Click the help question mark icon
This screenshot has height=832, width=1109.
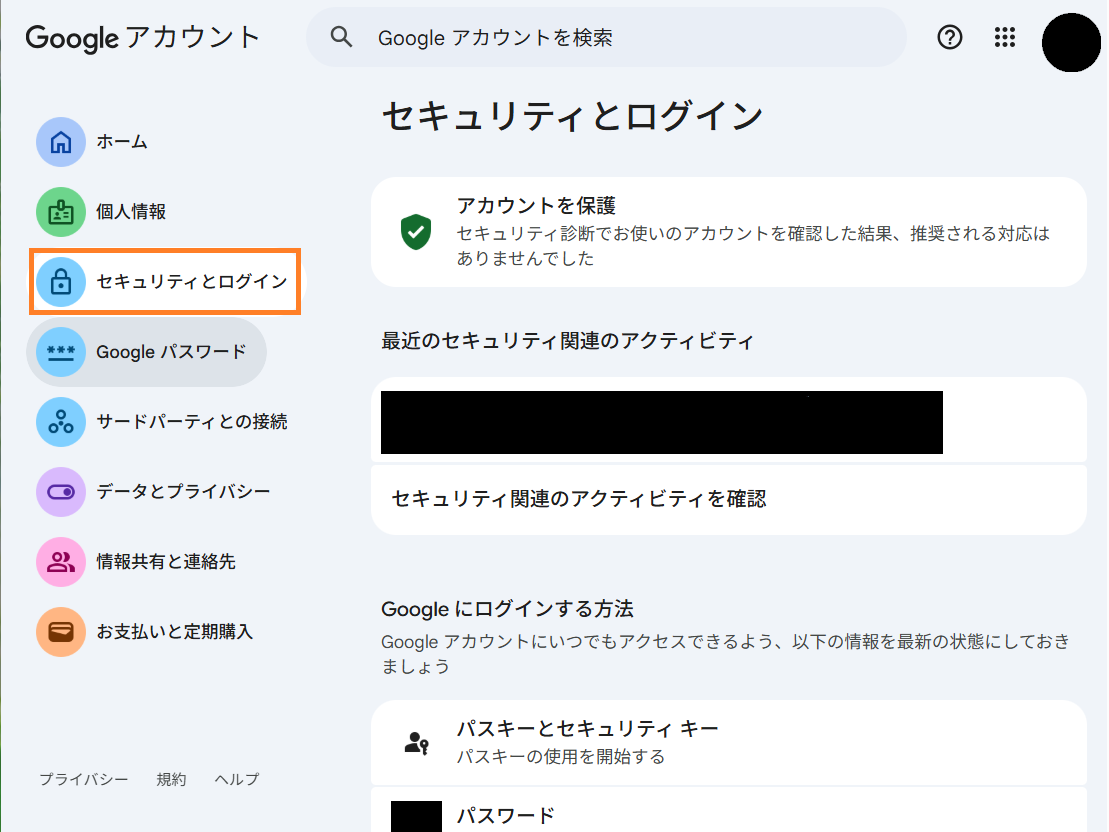click(948, 37)
